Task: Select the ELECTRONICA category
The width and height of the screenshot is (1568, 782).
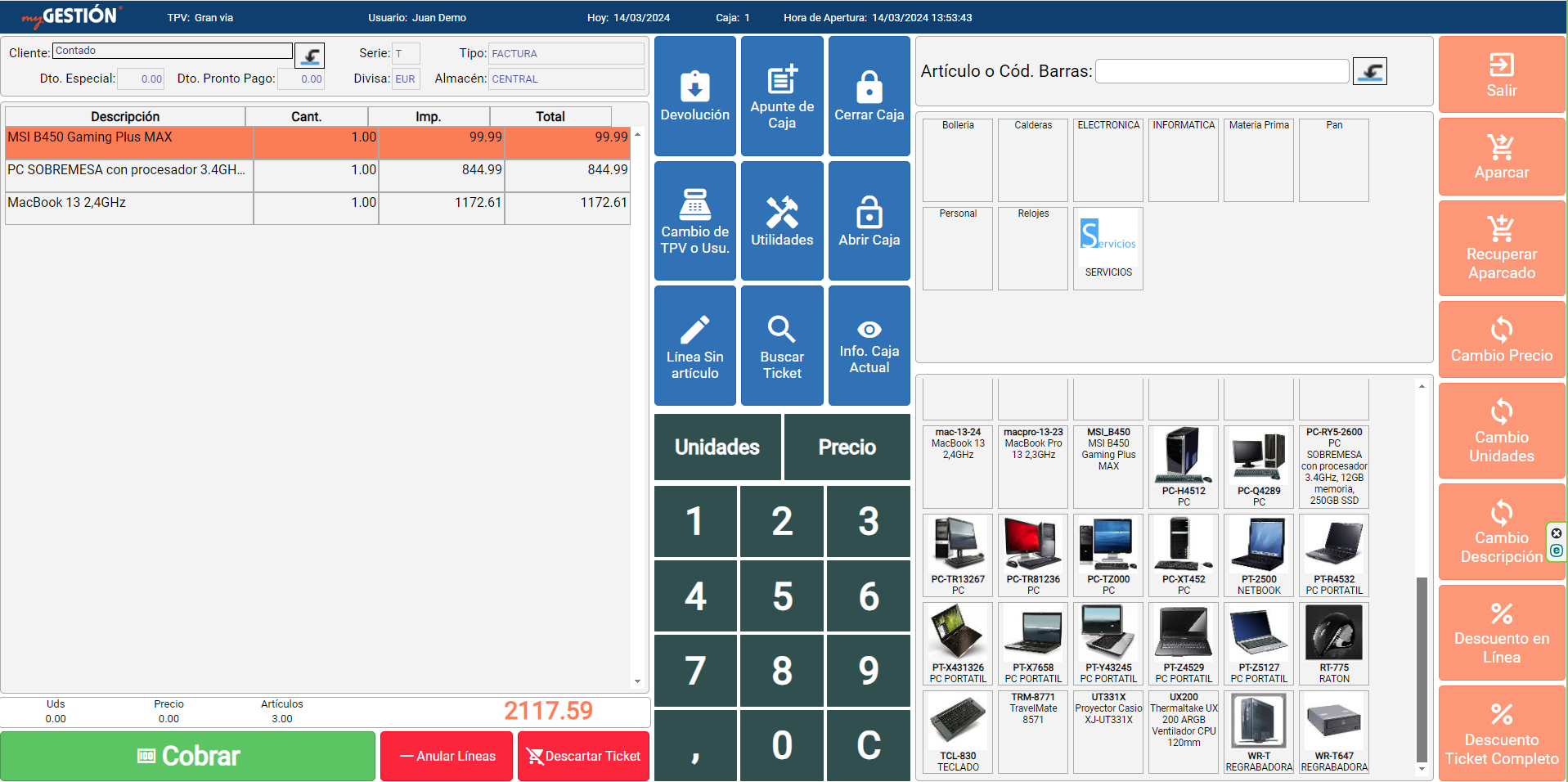Action: [x=1108, y=160]
